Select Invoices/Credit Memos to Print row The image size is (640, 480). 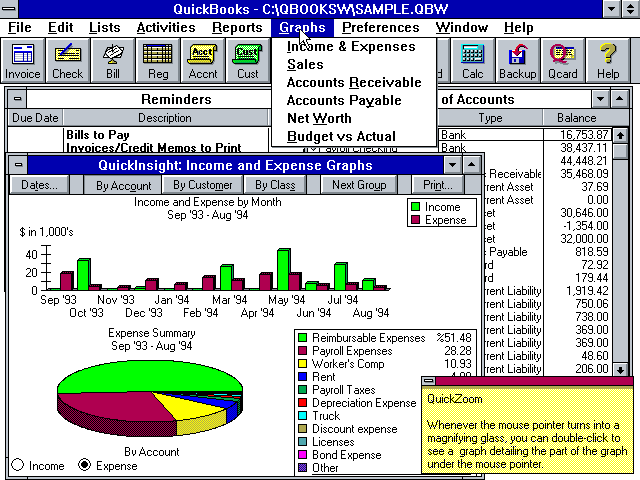(x=153, y=147)
